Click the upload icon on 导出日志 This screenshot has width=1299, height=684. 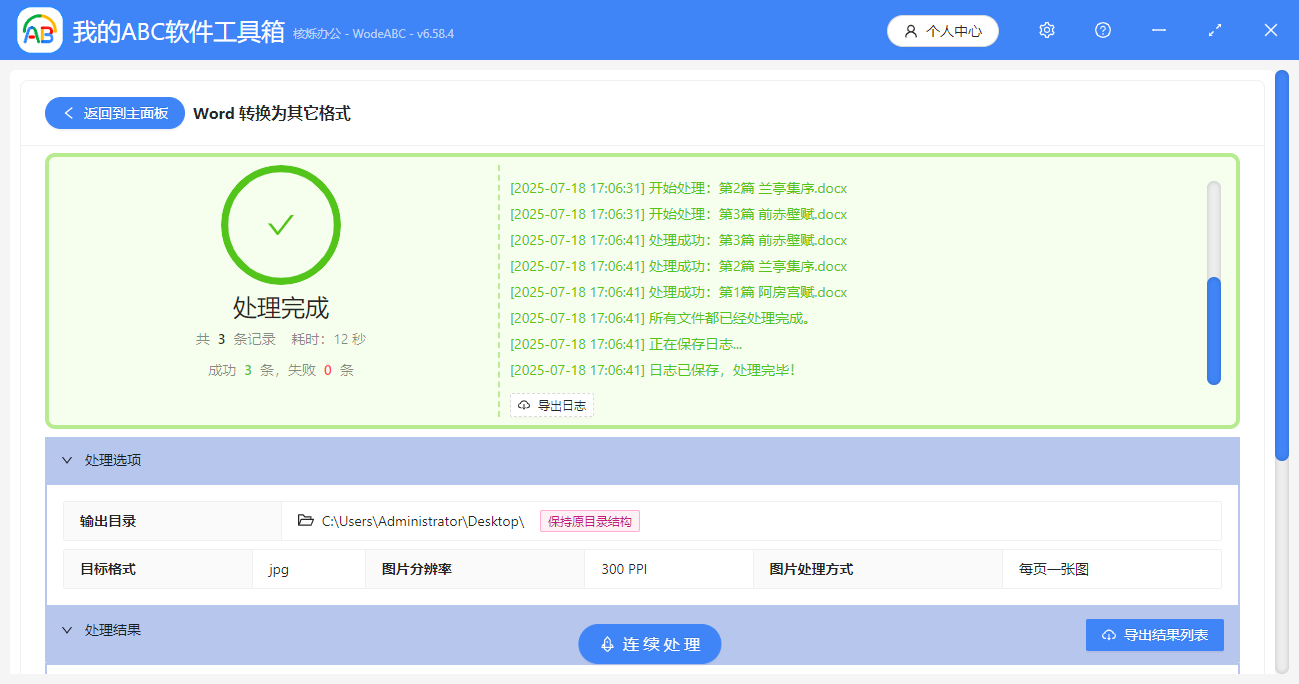coord(525,405)
